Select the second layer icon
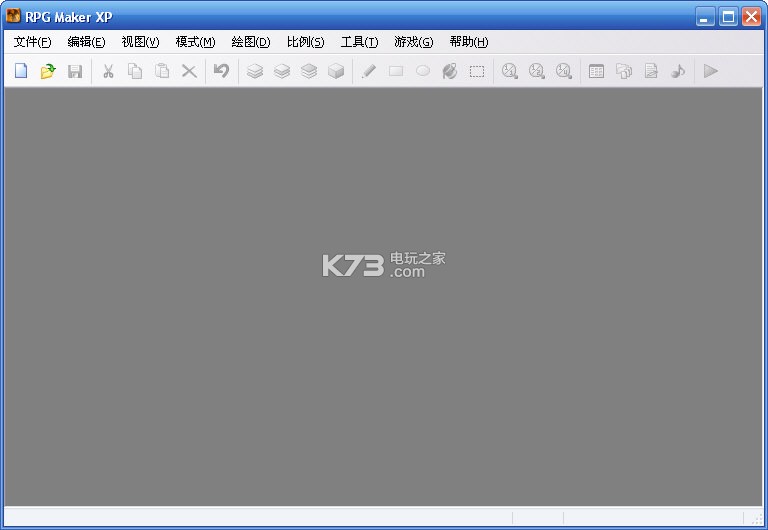768x530 pixels. pos(282,71)
